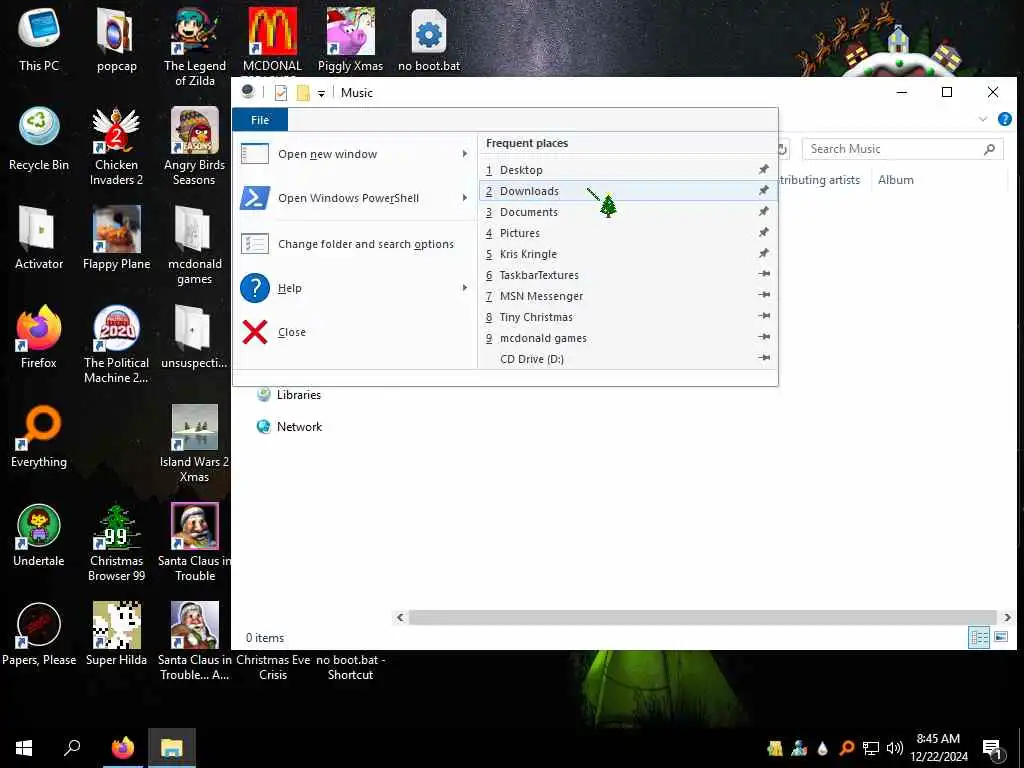This screenshot has height=768, width=1024.
Task: Click the horizontal scrollbar thumb
Action: [x=702, y=617]
